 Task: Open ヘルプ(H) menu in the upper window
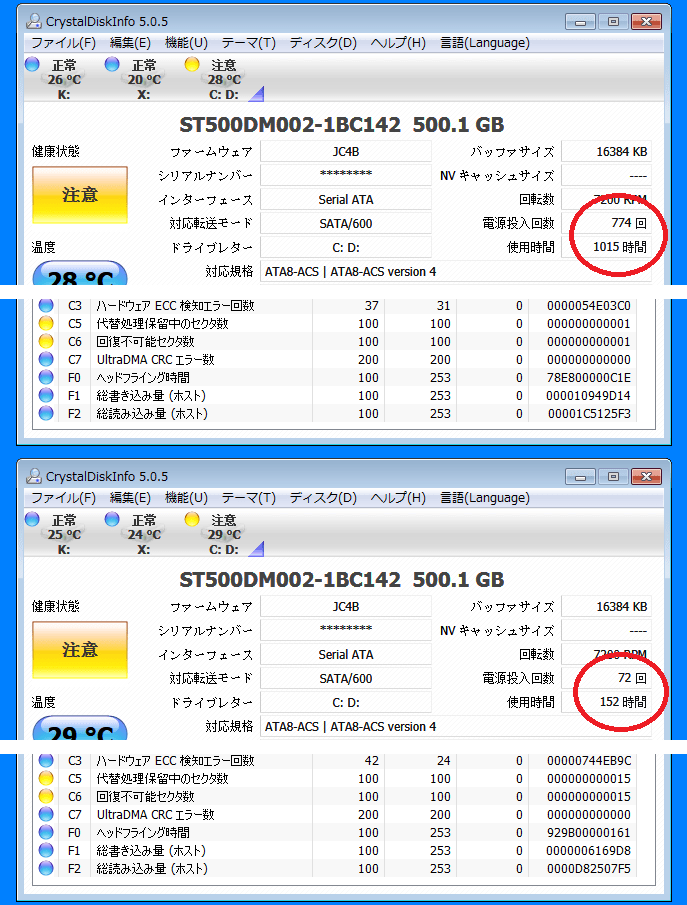398,43
